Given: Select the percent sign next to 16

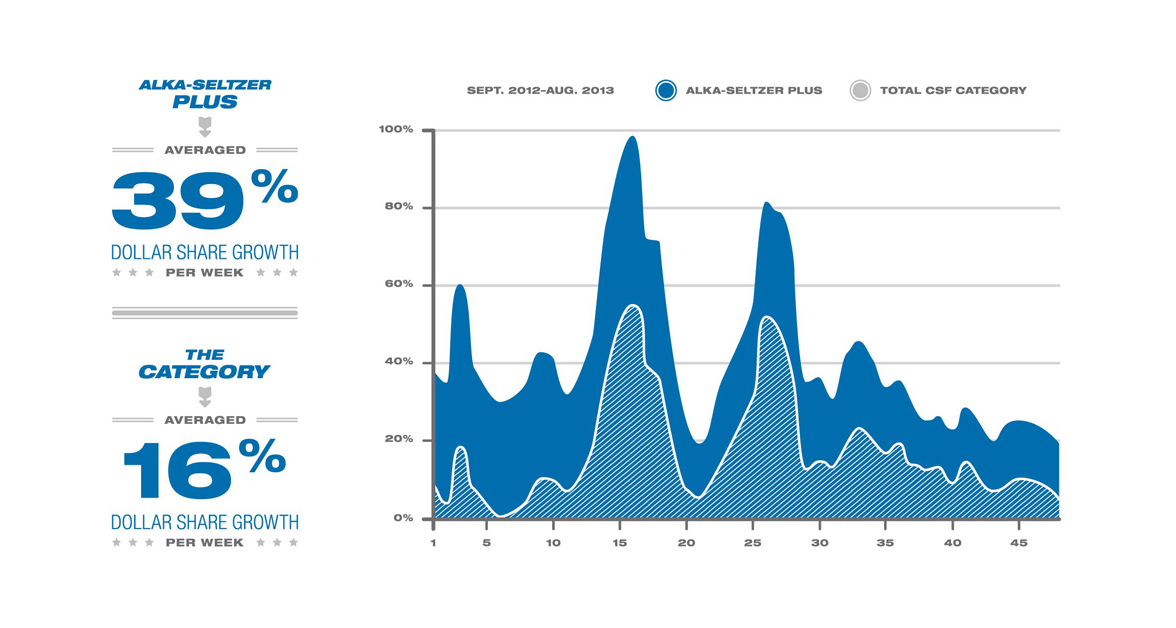Looking at the screenshot, I should (x=262, y=457).
